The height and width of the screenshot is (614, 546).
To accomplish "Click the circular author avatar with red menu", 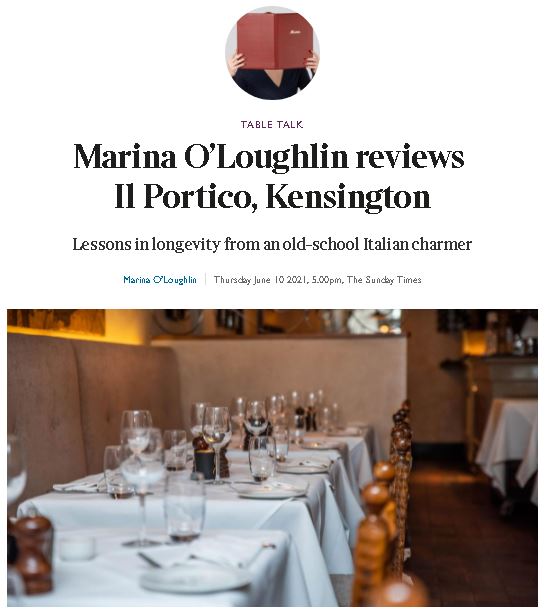I will tap(272, 53).
